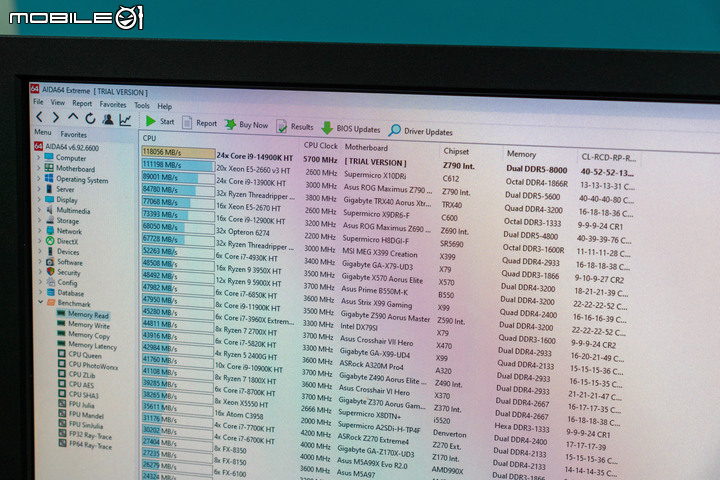Image resolution: width=720 pixels, height=480 pixels.
Task: Select the Motherboard tree icon
Action: [x=49, y=168]
